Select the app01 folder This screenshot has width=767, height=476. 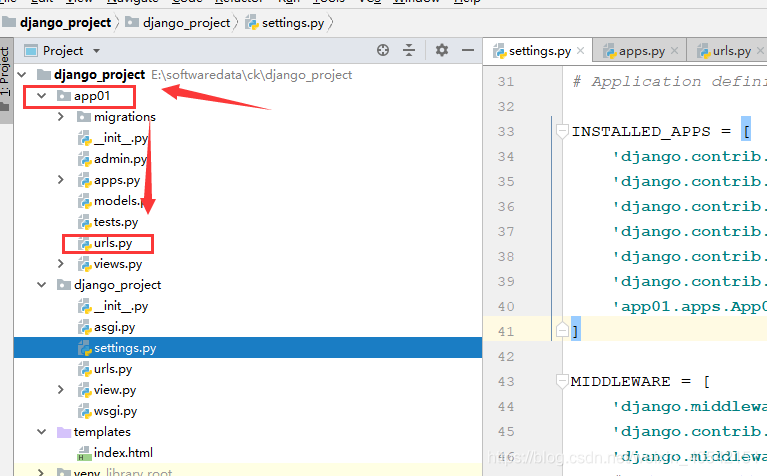point(92,96)
